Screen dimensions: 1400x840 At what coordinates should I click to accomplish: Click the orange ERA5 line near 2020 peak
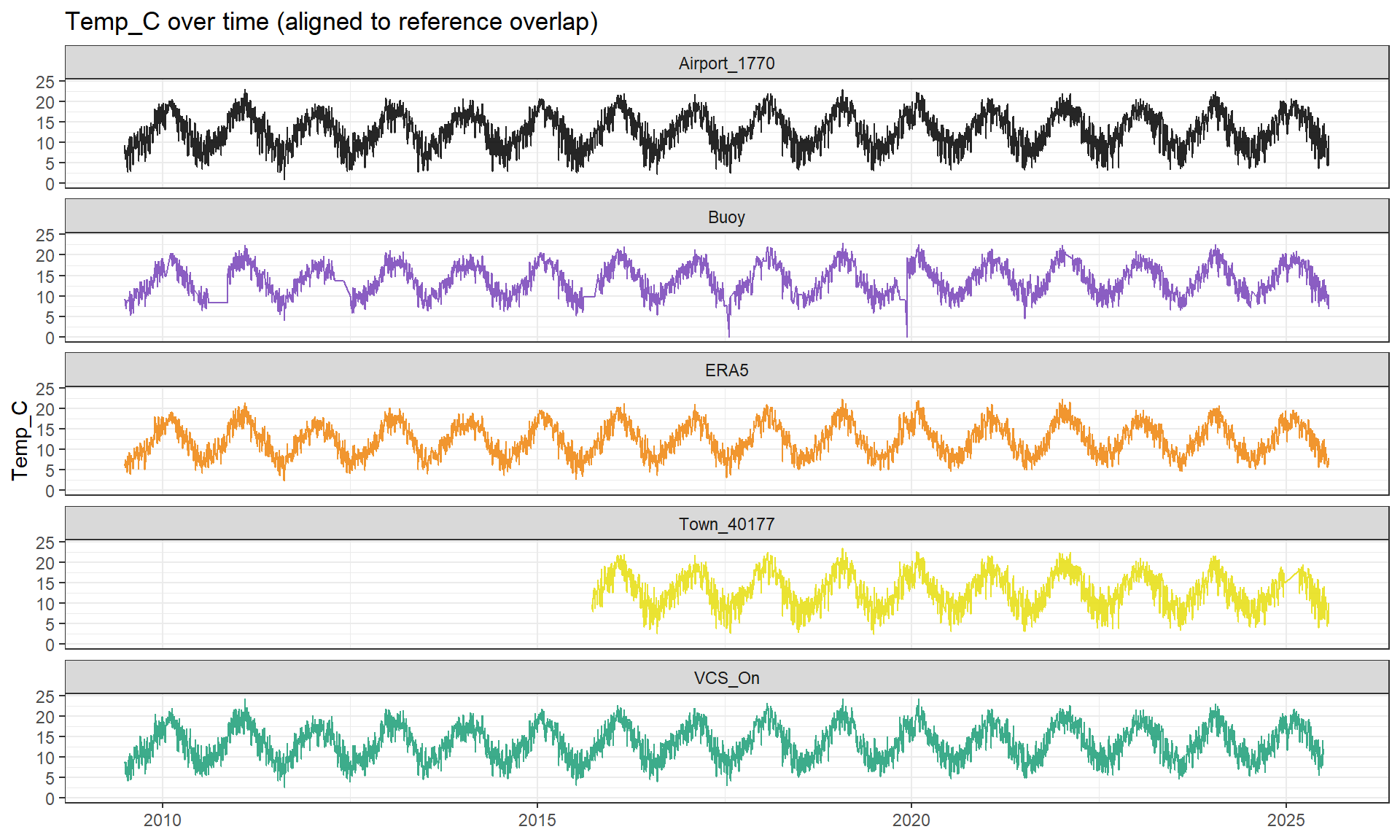(x=918, y=410)
